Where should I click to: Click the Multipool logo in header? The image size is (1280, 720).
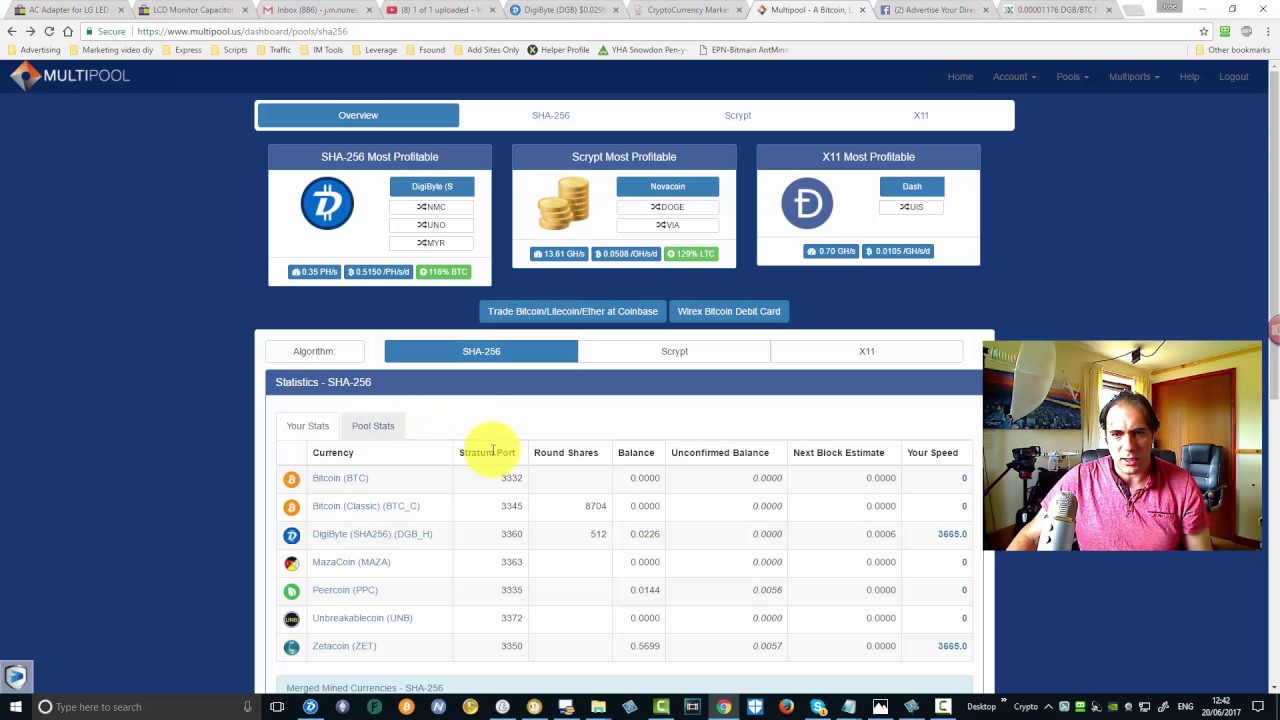click(70, 76)
